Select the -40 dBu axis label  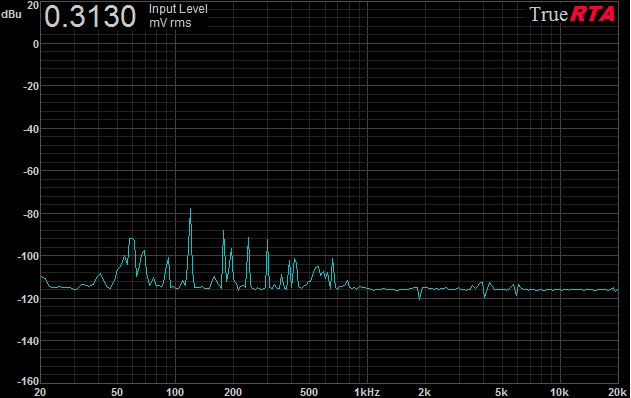tap(31, 129)
